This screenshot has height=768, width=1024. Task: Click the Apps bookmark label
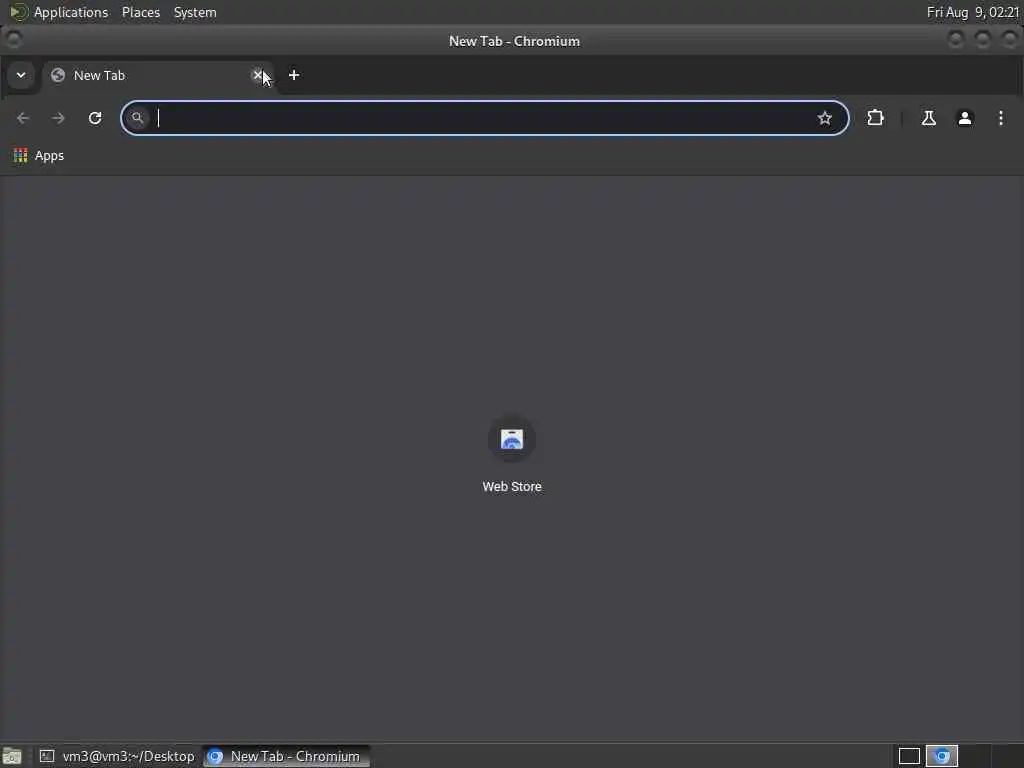click(x=49, y=155)
